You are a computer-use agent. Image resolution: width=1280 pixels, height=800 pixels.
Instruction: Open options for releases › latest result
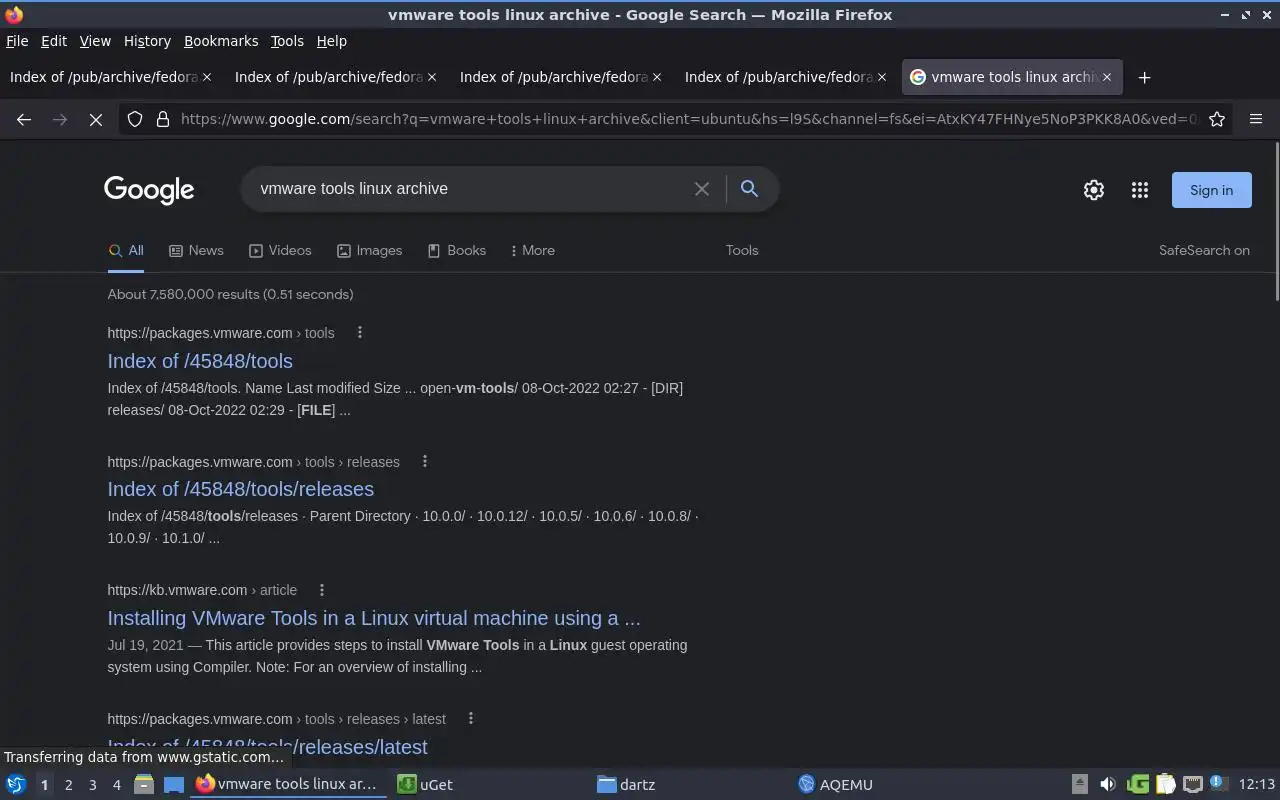[471, 719]
